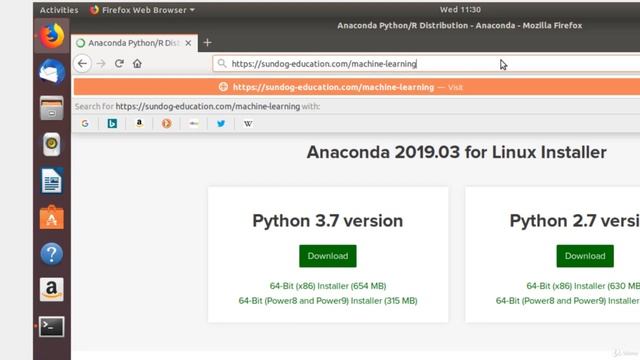The height and width of the screenshot is (360, 640).
Task: Click the magnifier icon in the URL bar
Action: click(222, 64)
